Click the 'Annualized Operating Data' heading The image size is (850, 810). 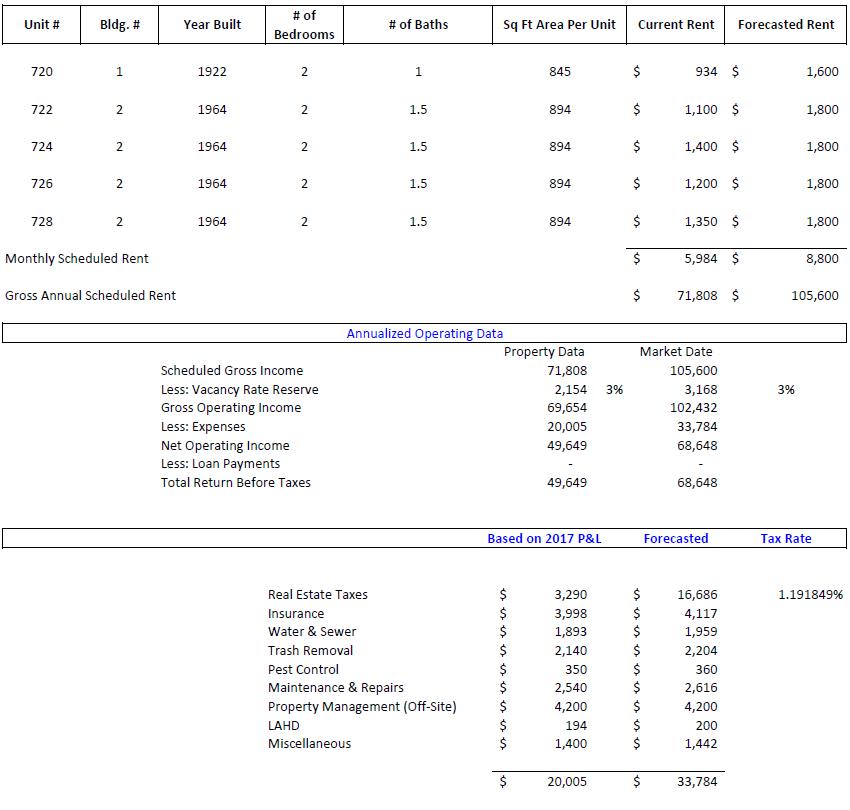tap(424, 333)
